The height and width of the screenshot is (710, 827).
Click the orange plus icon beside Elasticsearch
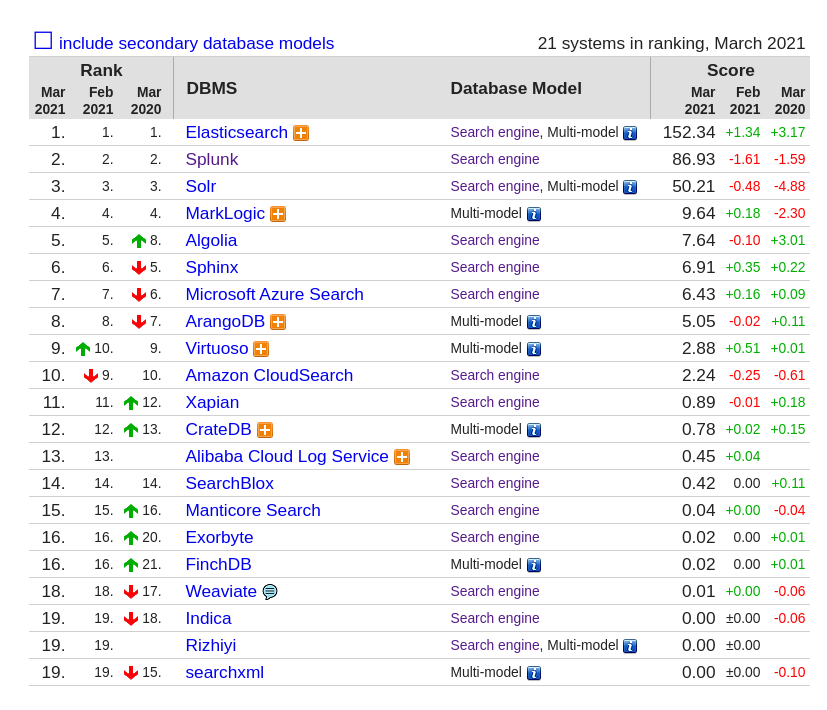pyautogui.click(x=301, y=133)
